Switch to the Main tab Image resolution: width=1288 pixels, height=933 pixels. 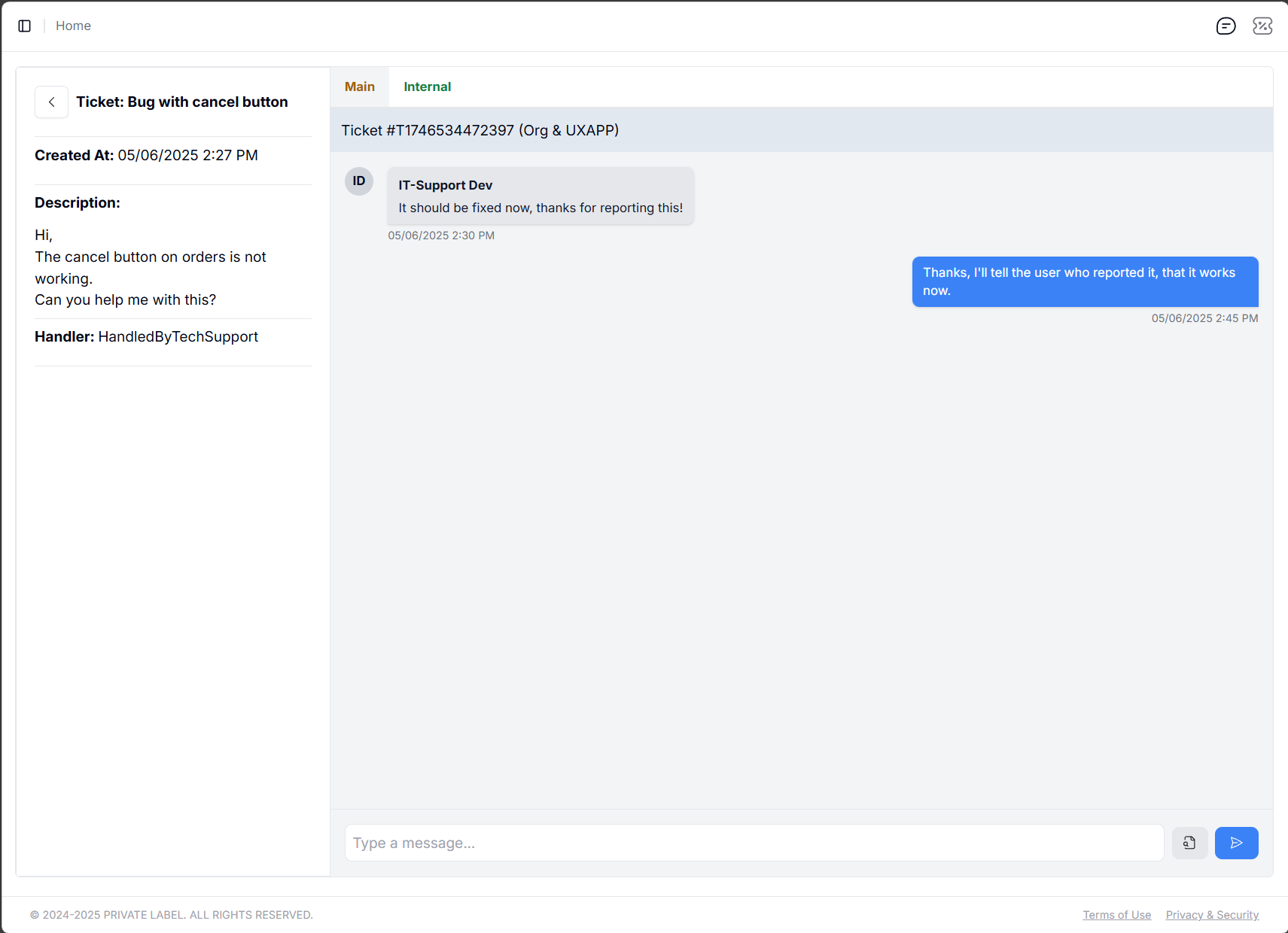[x=360, y=87]
